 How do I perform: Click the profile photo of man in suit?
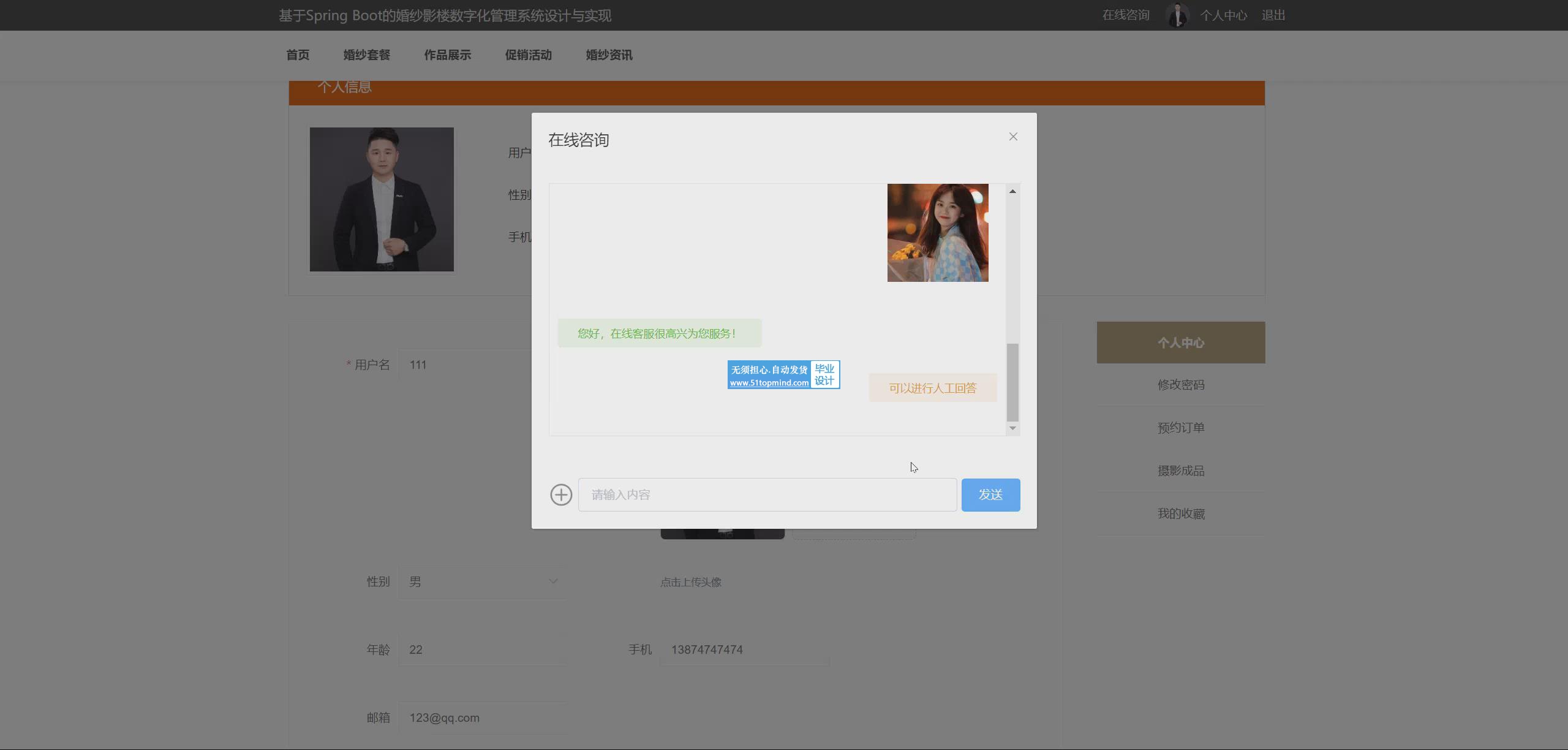[x=382, y=199]
